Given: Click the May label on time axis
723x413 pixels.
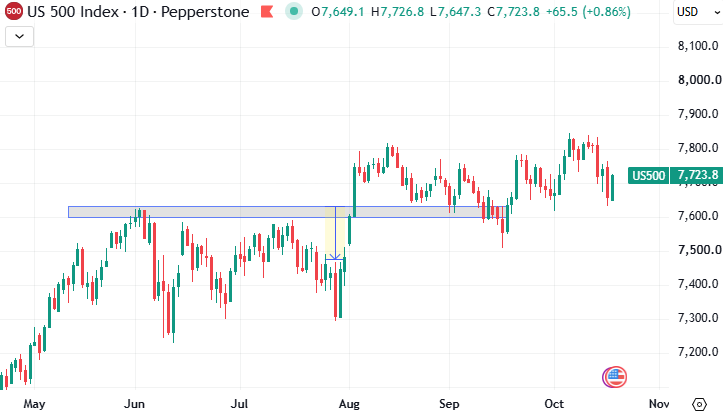Looking at the screenshot, I should [x=34, y=404].
